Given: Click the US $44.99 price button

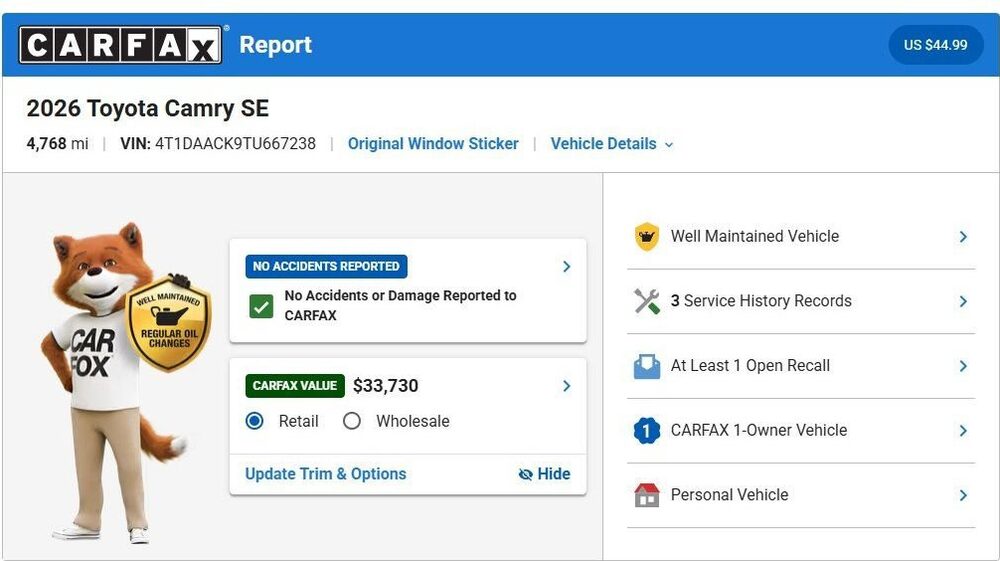Looking at the screenshot, I should coord(936,45).
